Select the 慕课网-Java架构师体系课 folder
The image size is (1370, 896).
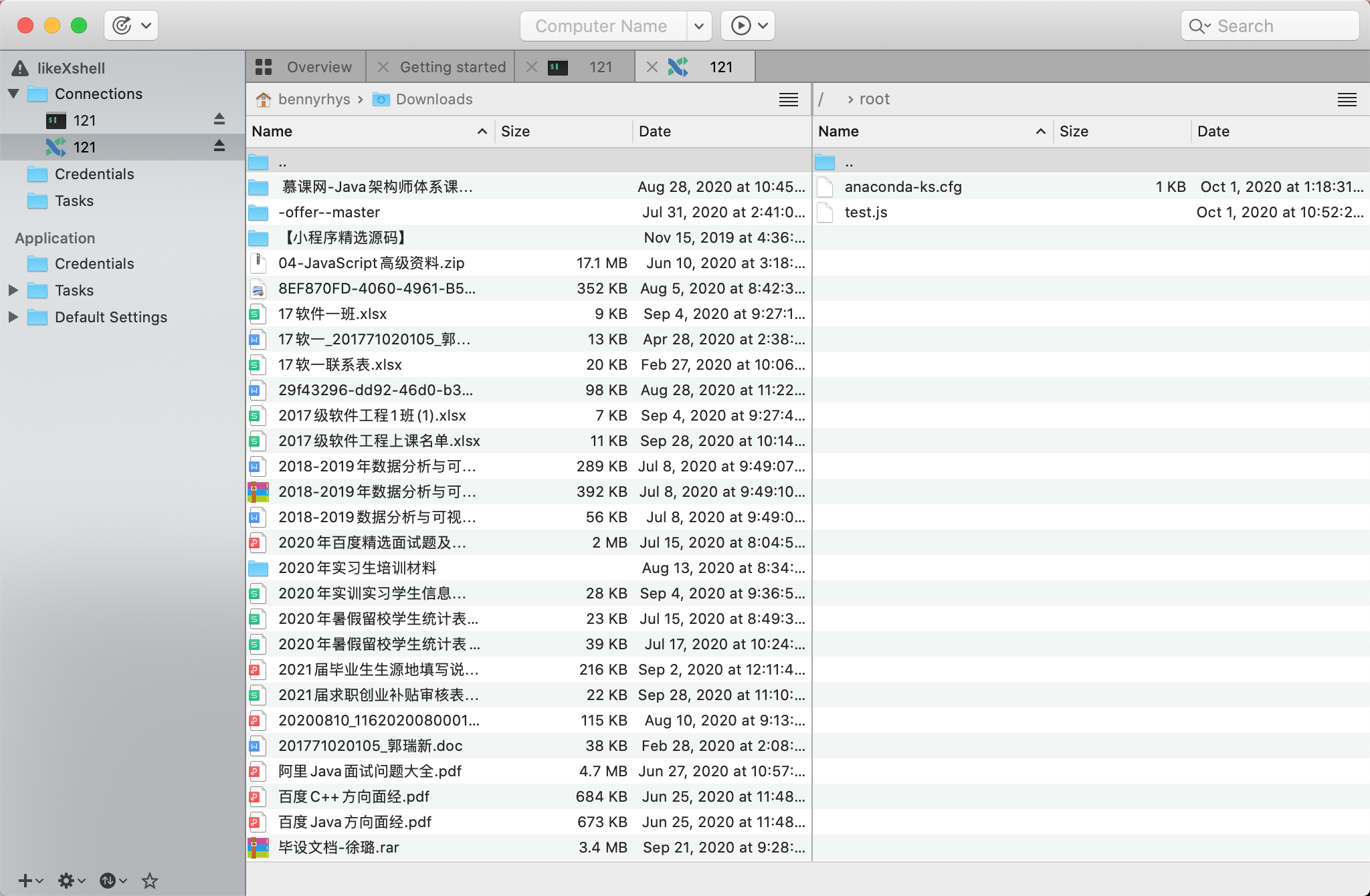point(528,187)
